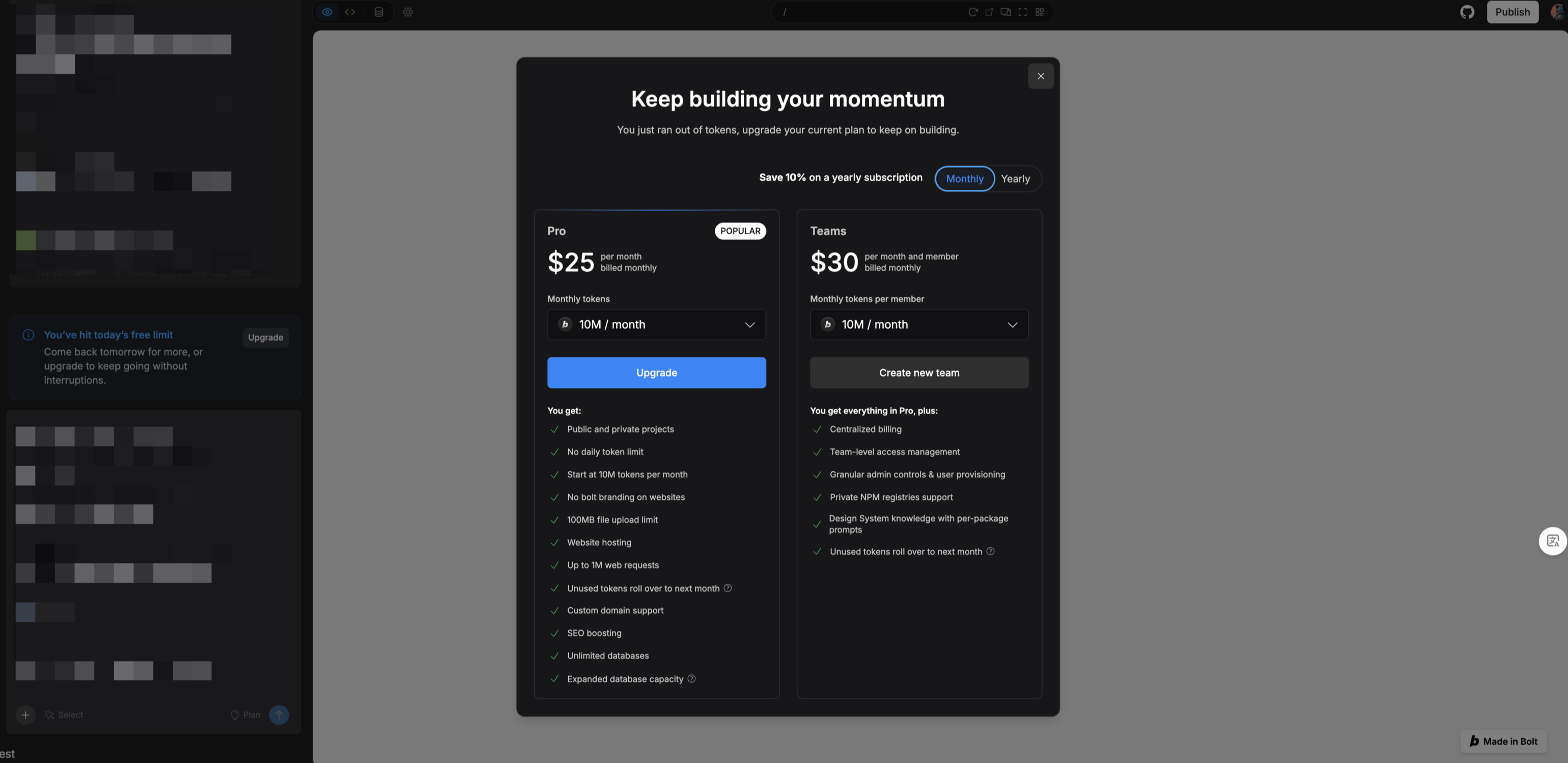
Task: Switch to Yearly billing
Action: [x=1015, y=179]
